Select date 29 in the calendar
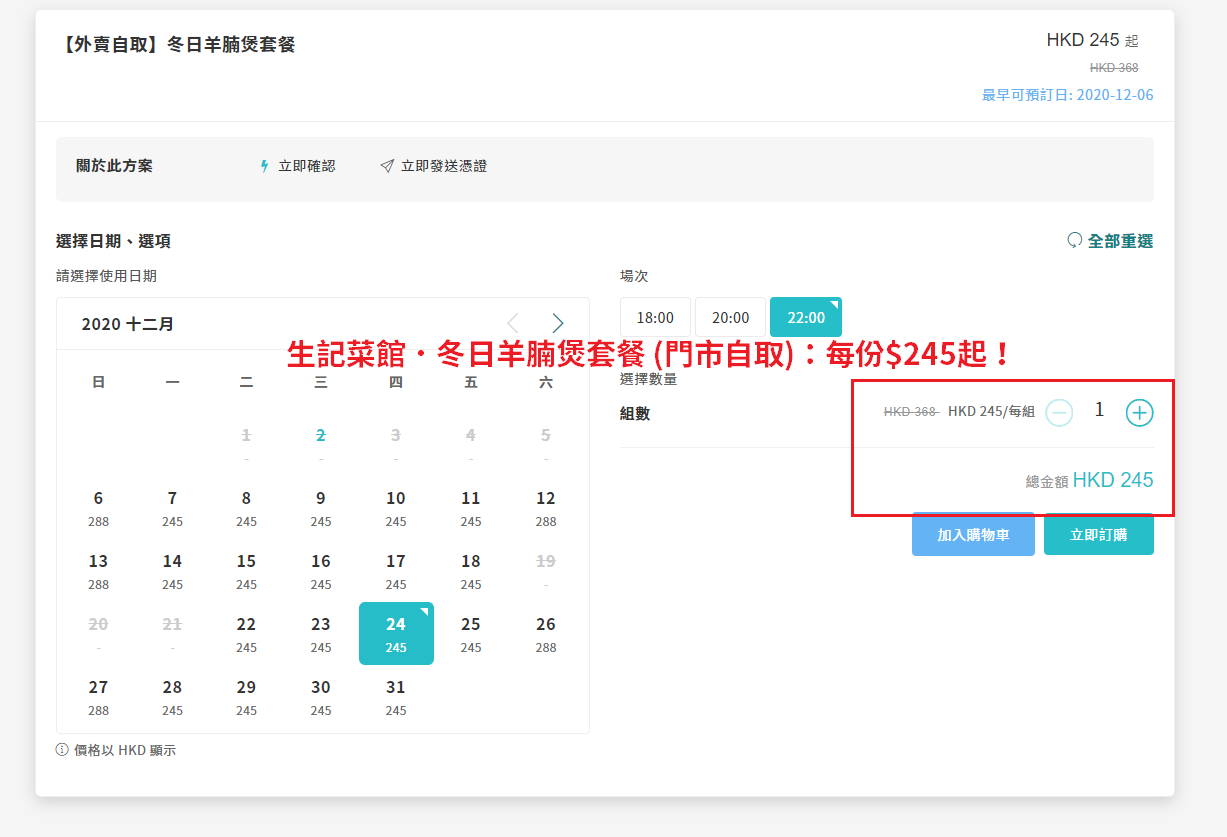 pyautogui.click(x=246, y=696)
